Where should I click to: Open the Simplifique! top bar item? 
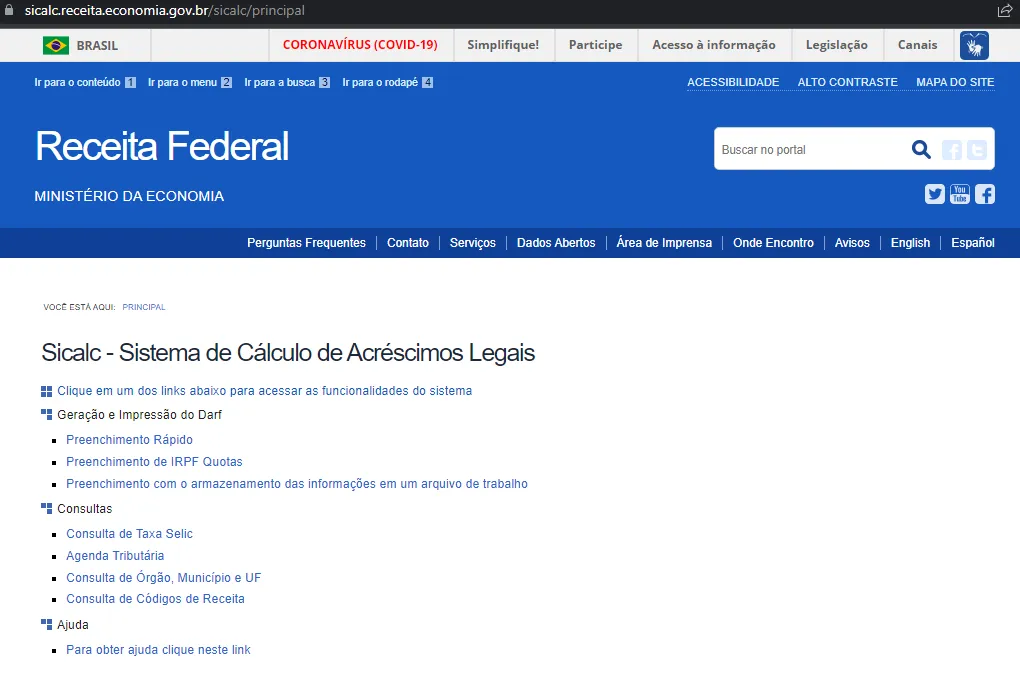[503, 45]
